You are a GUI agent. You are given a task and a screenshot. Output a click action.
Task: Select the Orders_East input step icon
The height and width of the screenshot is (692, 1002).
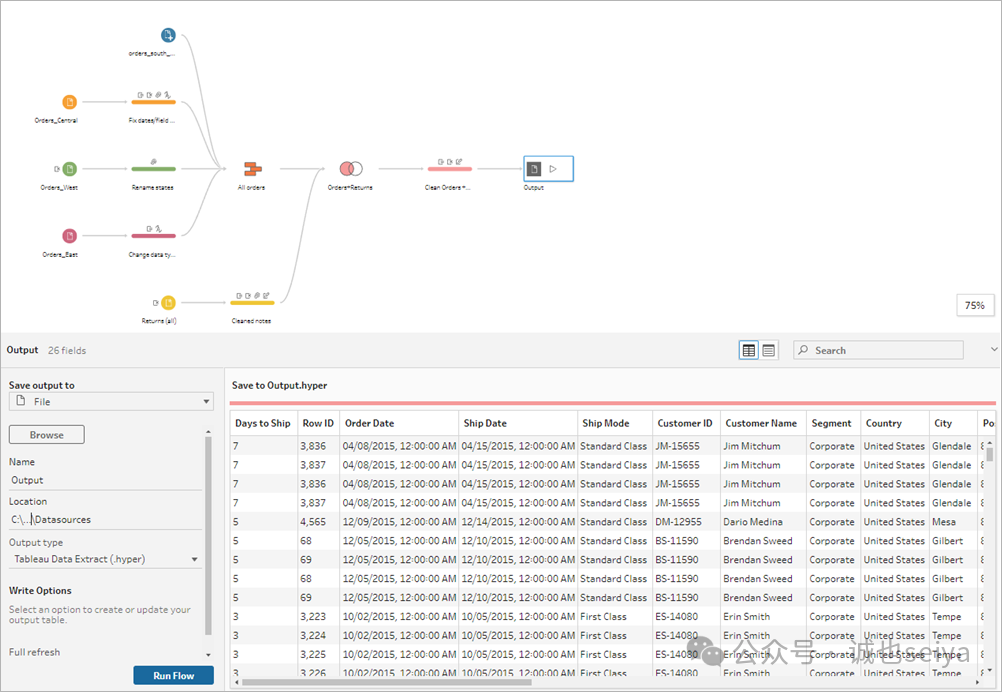69,236
